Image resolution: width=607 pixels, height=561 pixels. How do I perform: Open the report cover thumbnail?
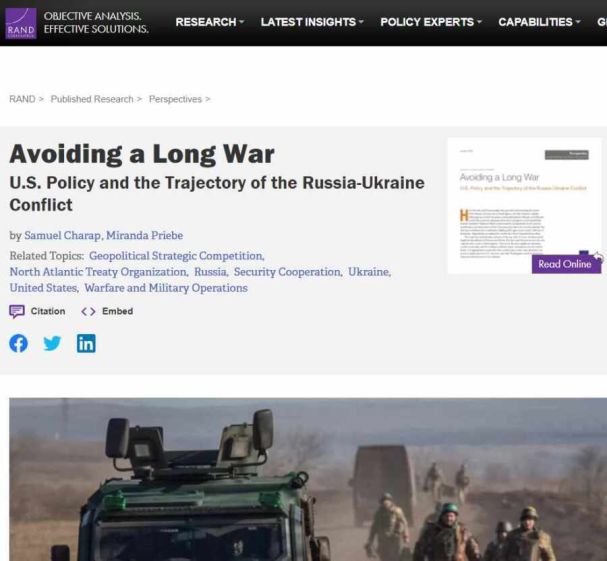coord(524,206)
